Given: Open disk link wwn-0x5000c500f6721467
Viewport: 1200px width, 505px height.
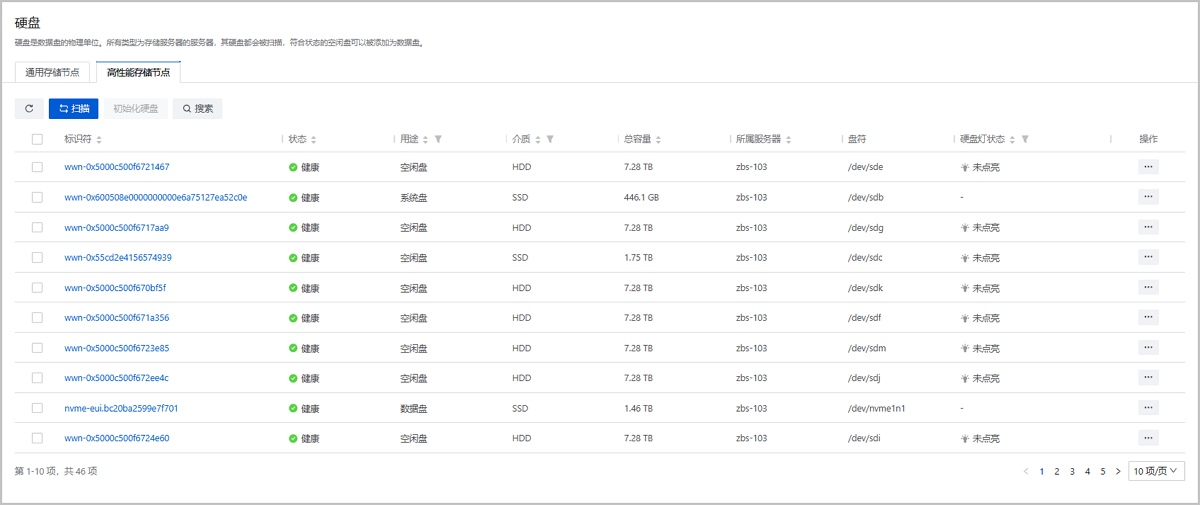Looking at the screenshot, I should [x=116, y=167].
